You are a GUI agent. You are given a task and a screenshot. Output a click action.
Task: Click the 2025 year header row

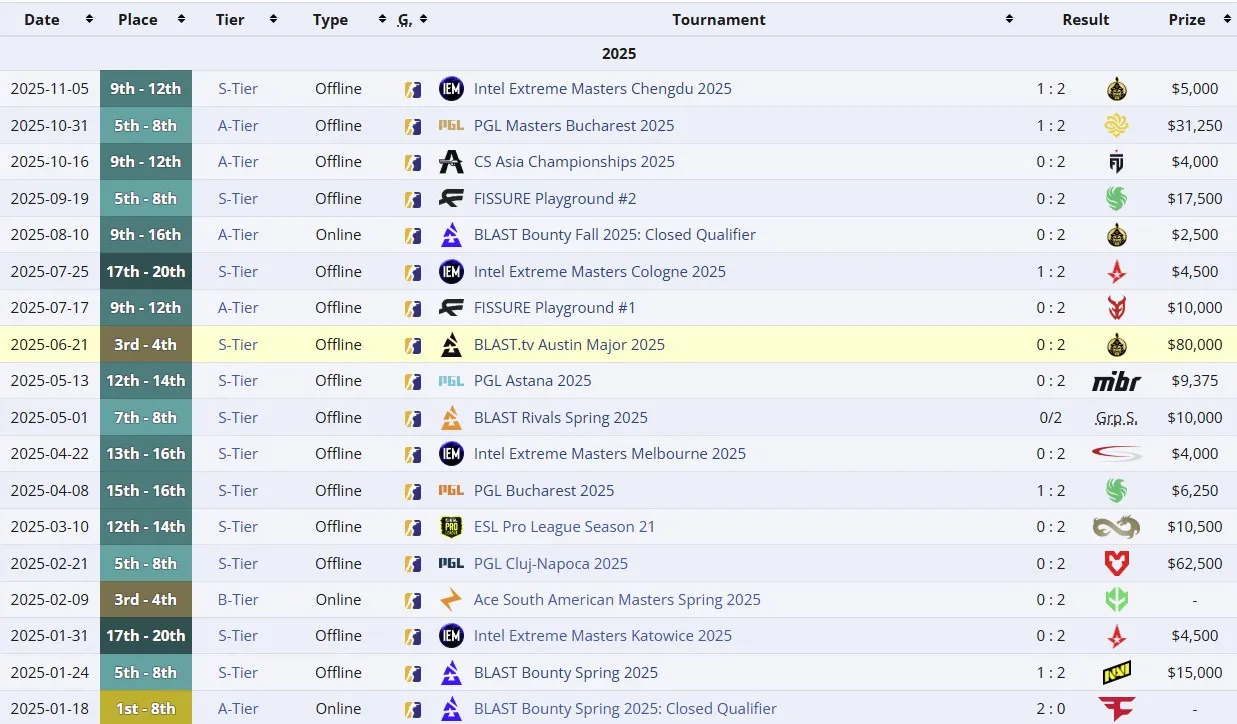pos(618,54)
